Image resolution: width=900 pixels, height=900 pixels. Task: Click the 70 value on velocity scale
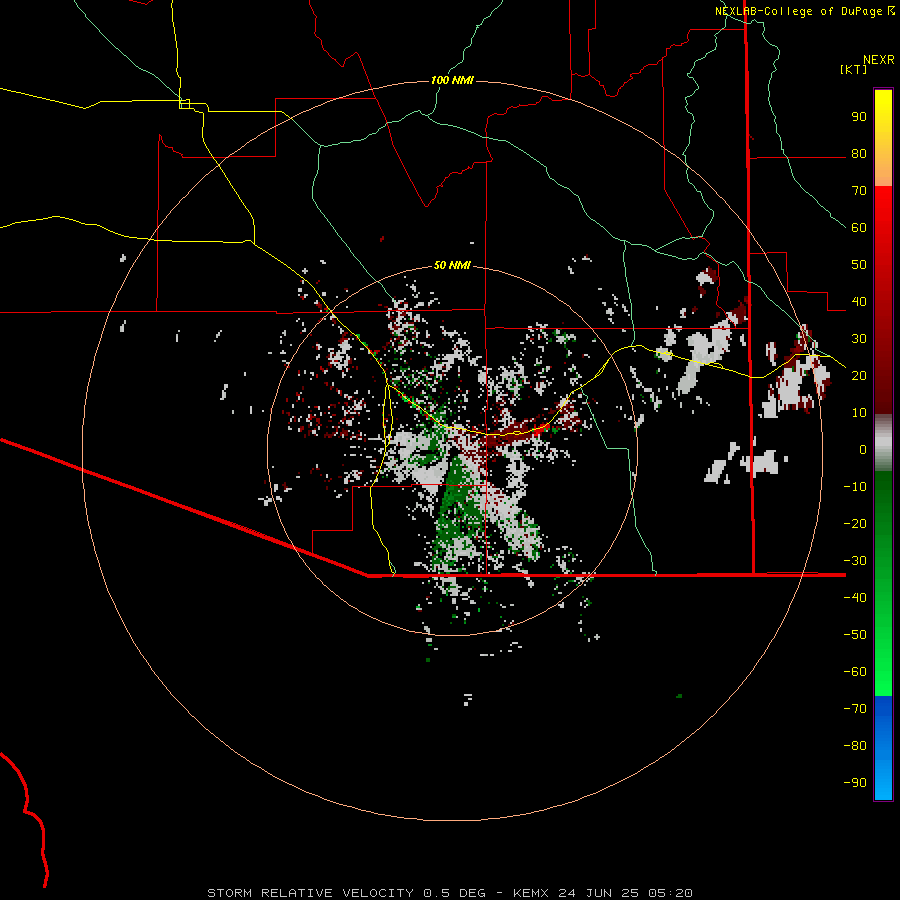point(859,191)
